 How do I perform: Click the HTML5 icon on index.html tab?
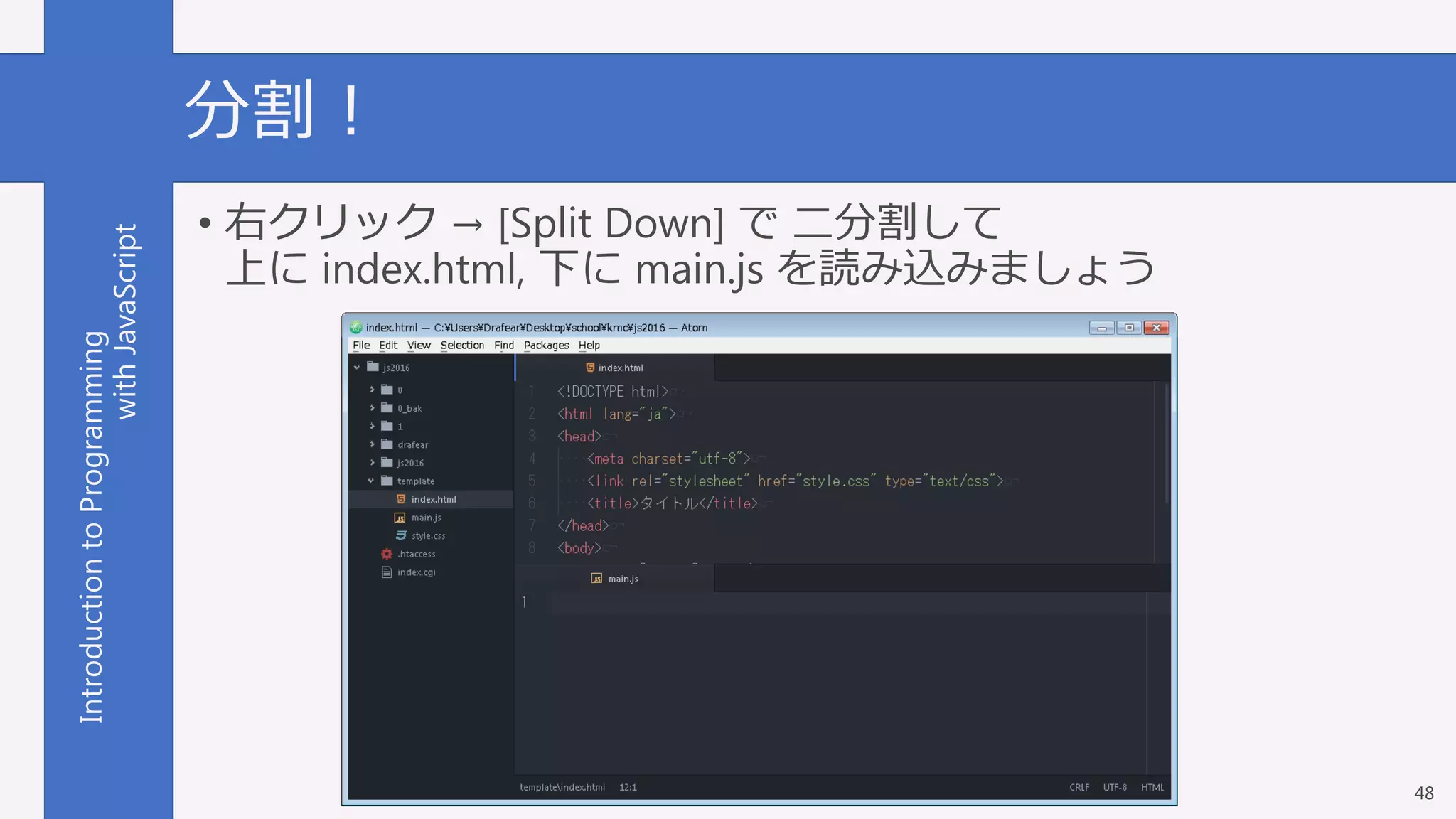click(590, 368)
